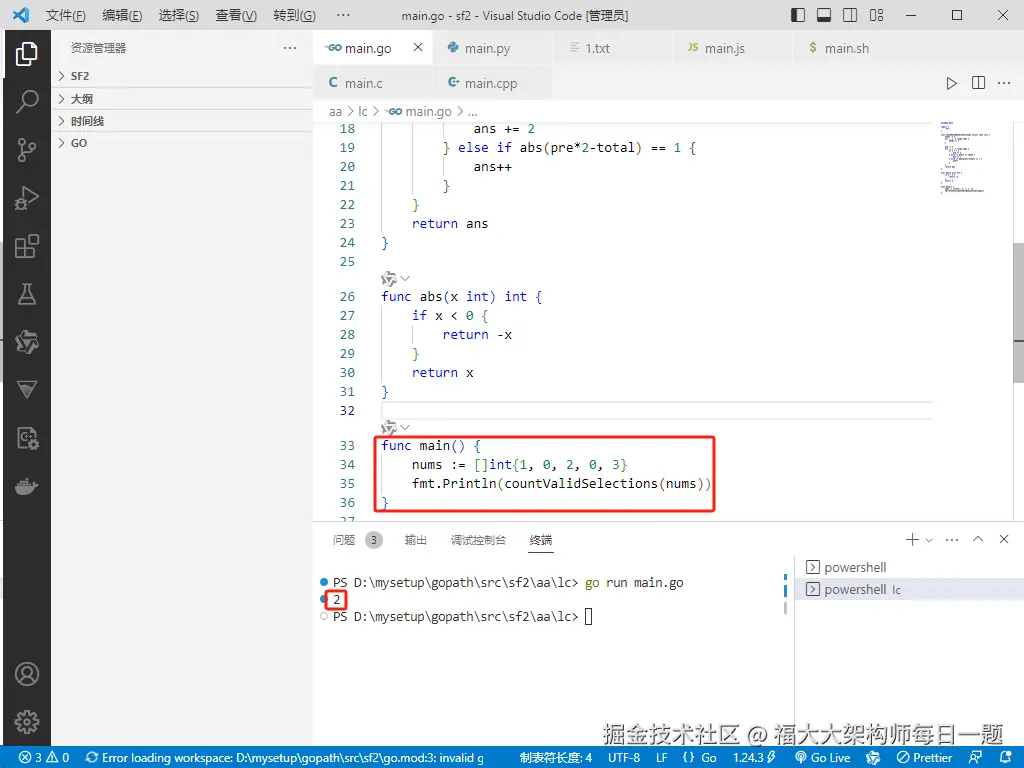1024x768 pixels.
Task: Click the Error loading workspace status message
Action: click(285, 758)
